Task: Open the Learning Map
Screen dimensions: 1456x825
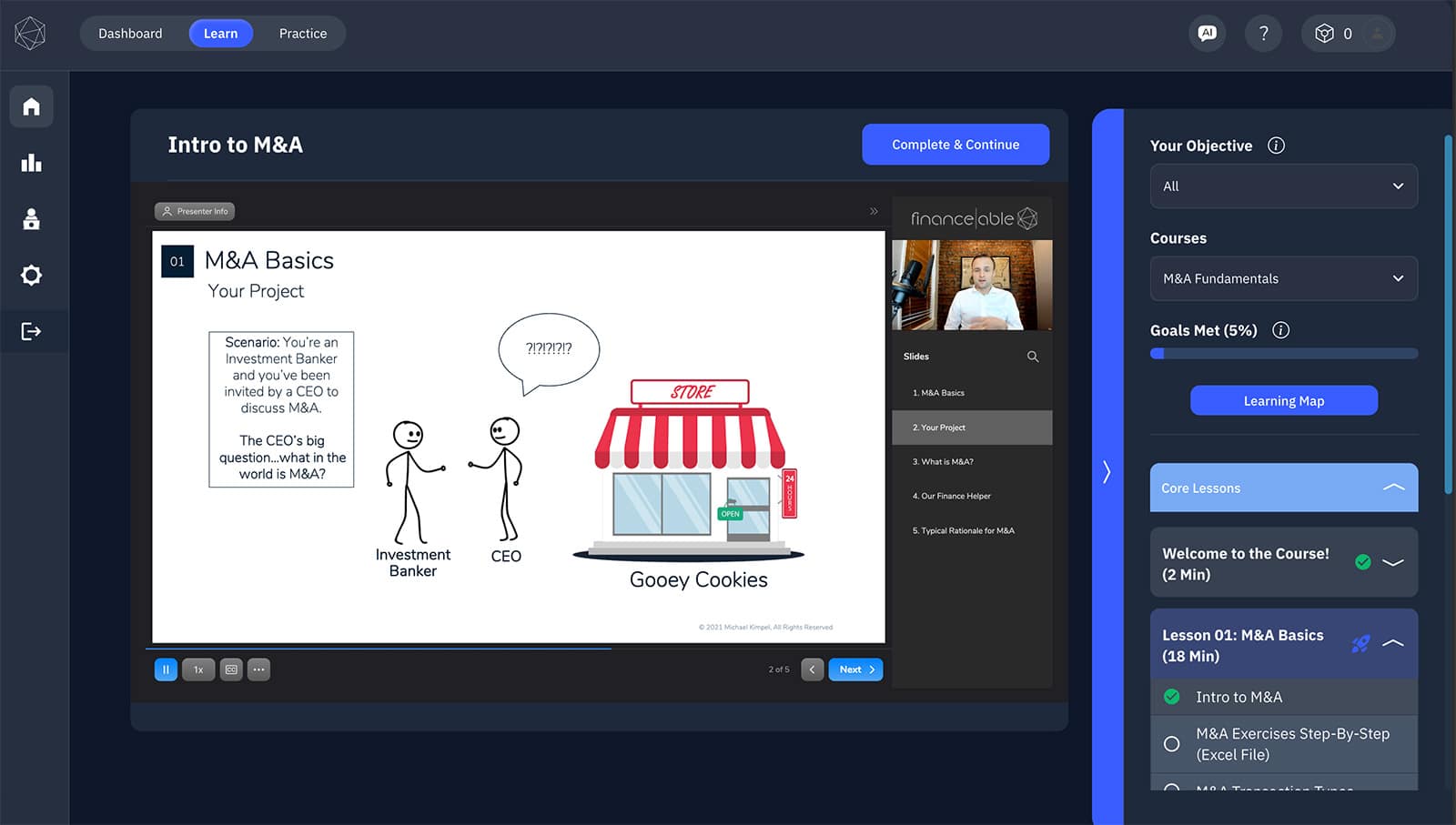Action: point(1283,400)
